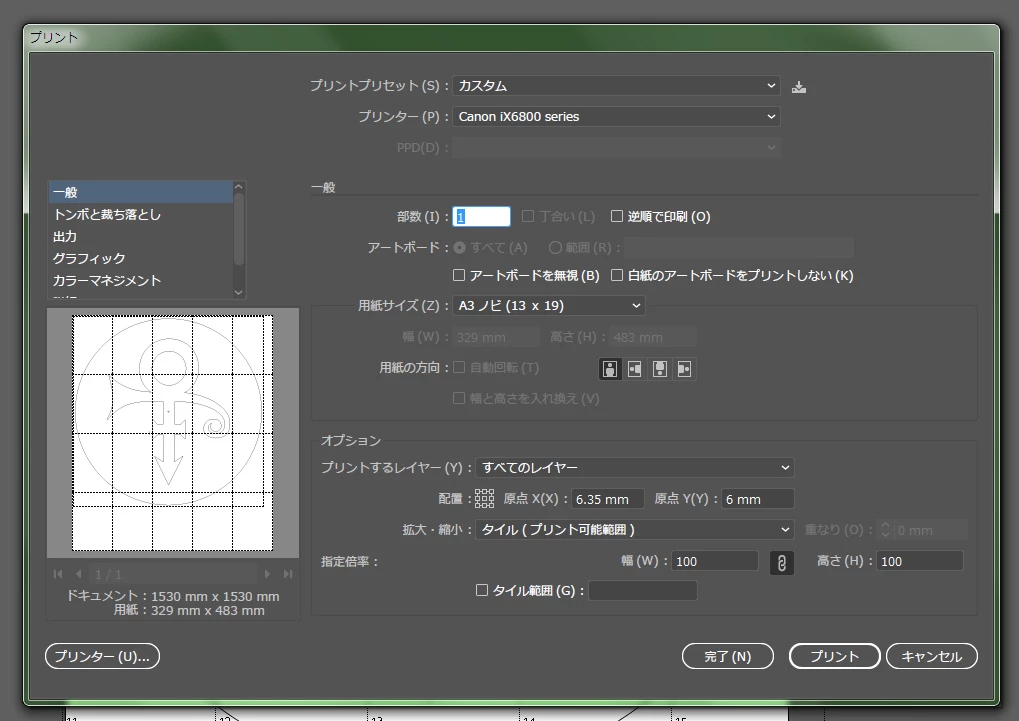Click the print preview thumbnail
Viewport: 1019px width, 721px height.
173,432
